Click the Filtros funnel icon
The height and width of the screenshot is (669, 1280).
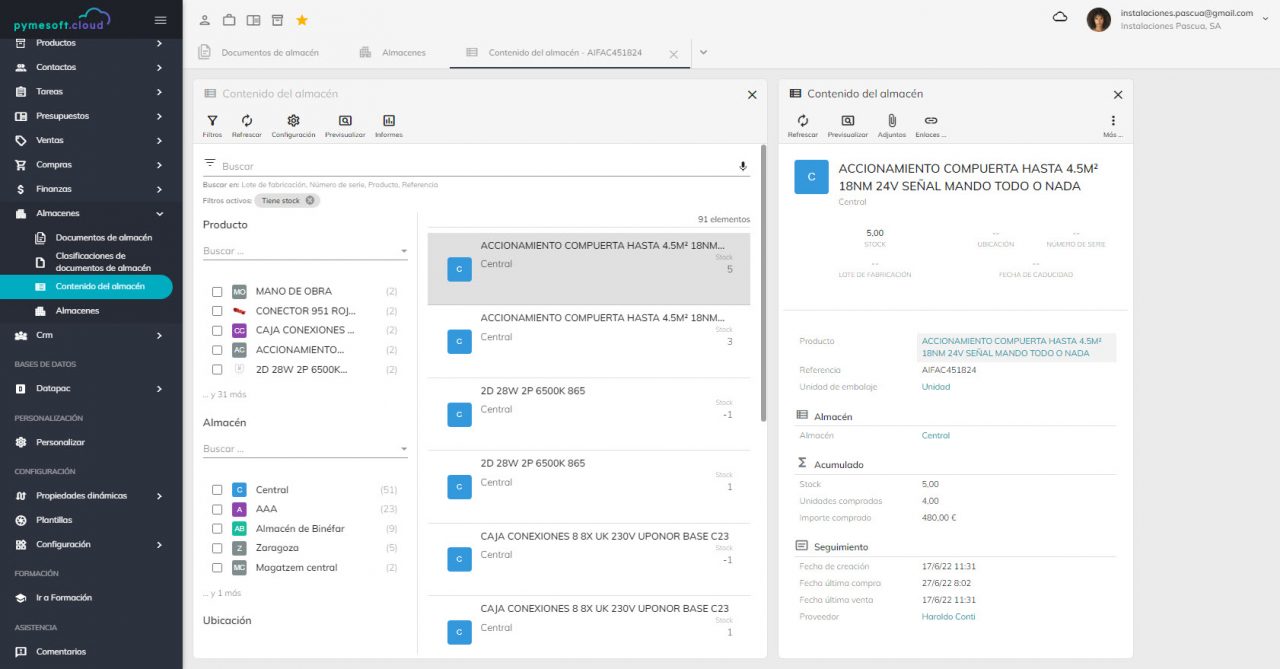(x=212, y=121)
